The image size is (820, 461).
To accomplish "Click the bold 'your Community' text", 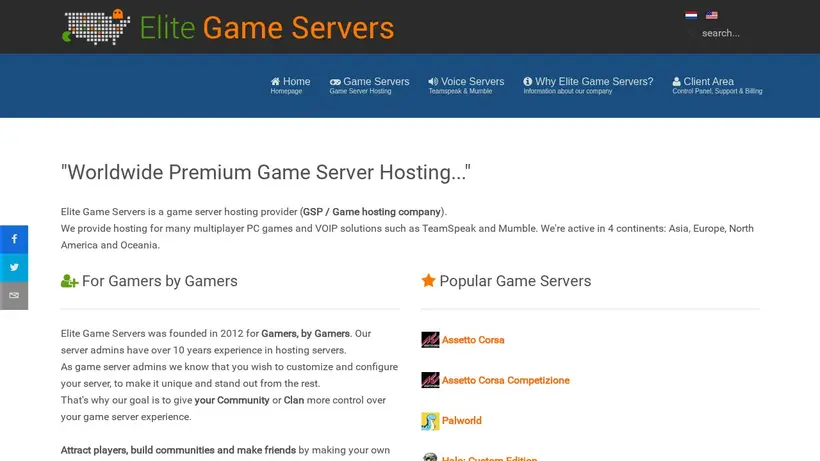I will click(232, 400).
